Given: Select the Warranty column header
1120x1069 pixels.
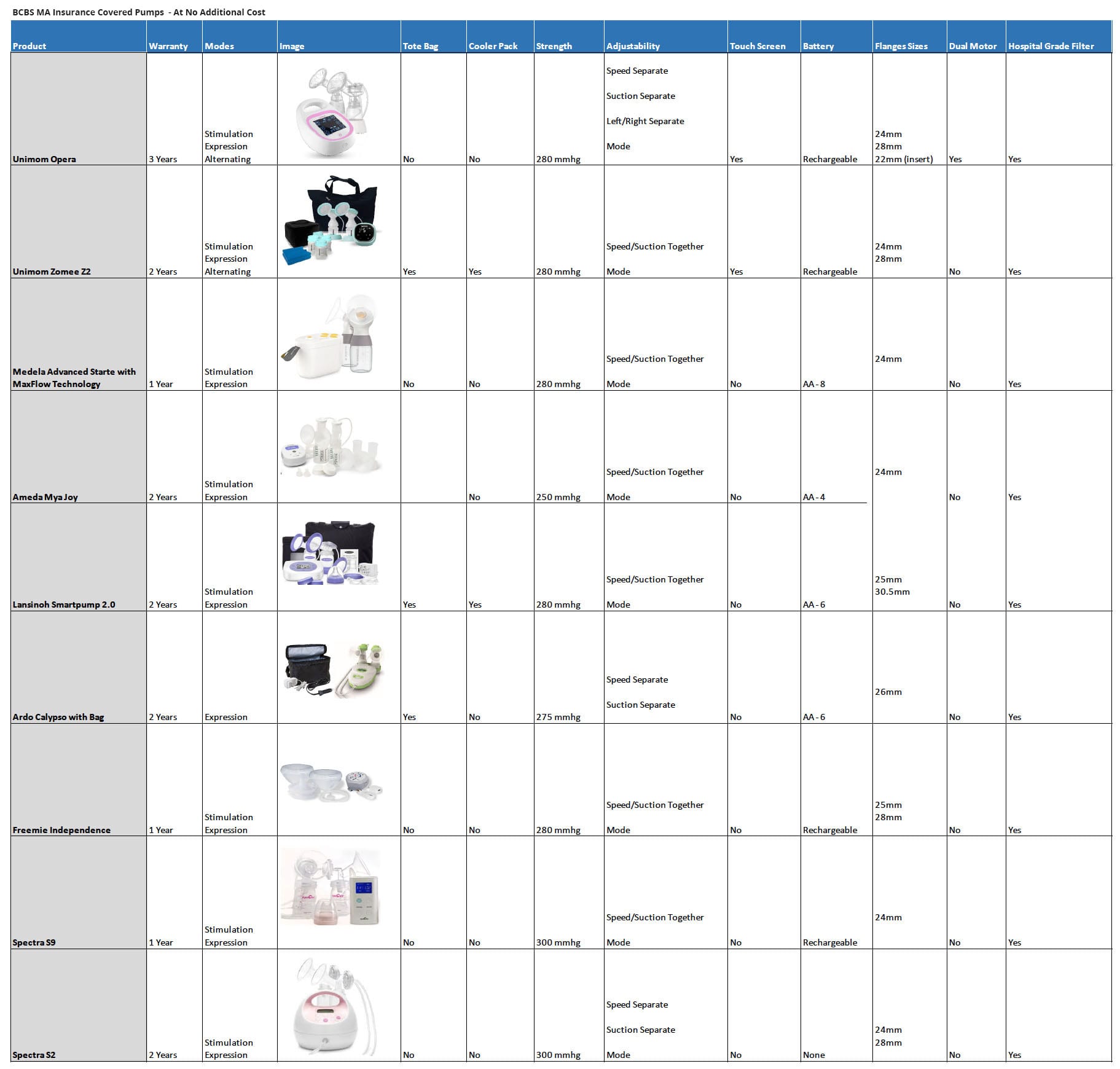Looking at the screenshot, I should point(168,46).
